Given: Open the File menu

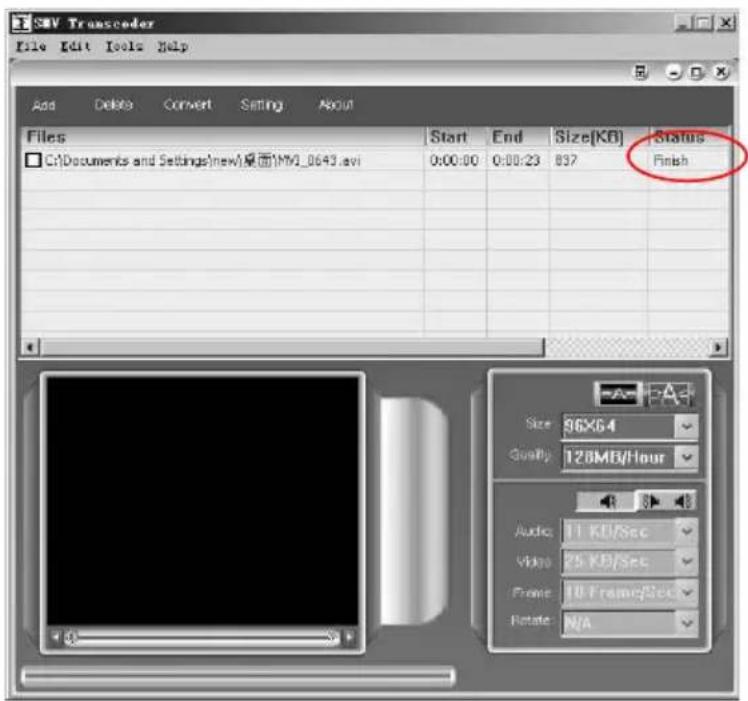Looking at the screenshot, I should pos(31,46).
